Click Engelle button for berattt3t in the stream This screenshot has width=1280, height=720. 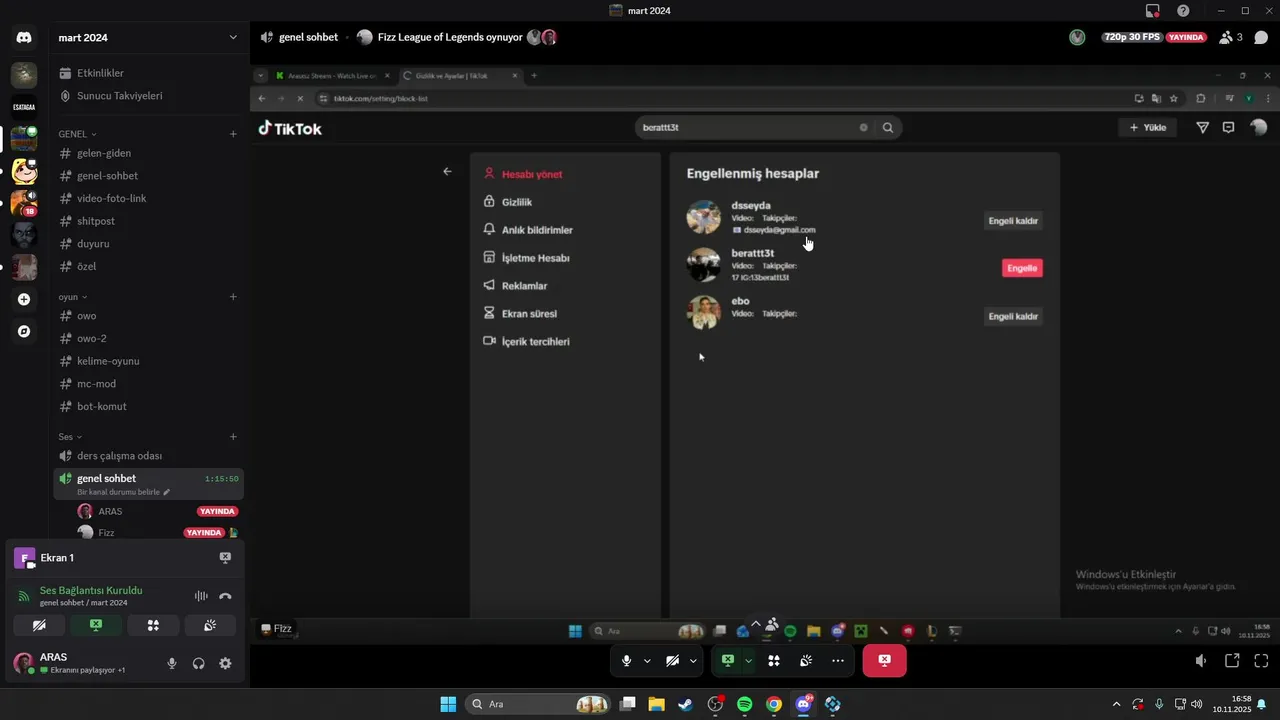point(1022,268)
